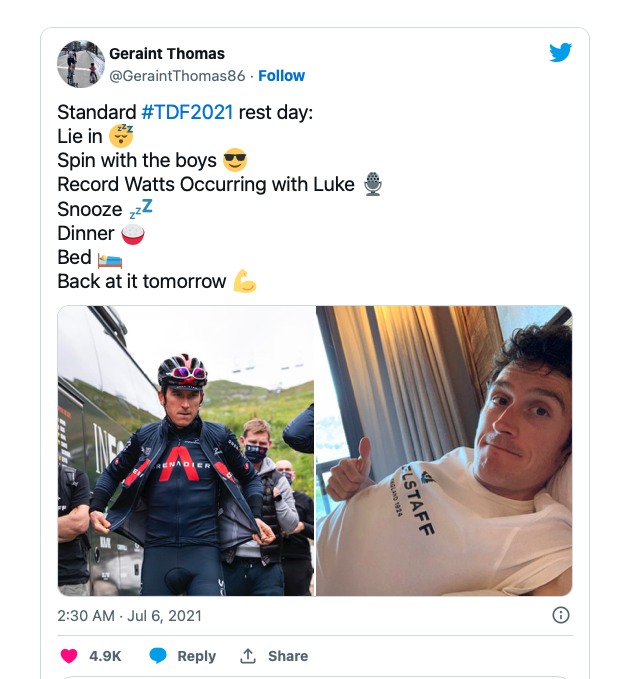
Task: Open Geraint Thomas's profile avatar
Action: pos(81,64)
